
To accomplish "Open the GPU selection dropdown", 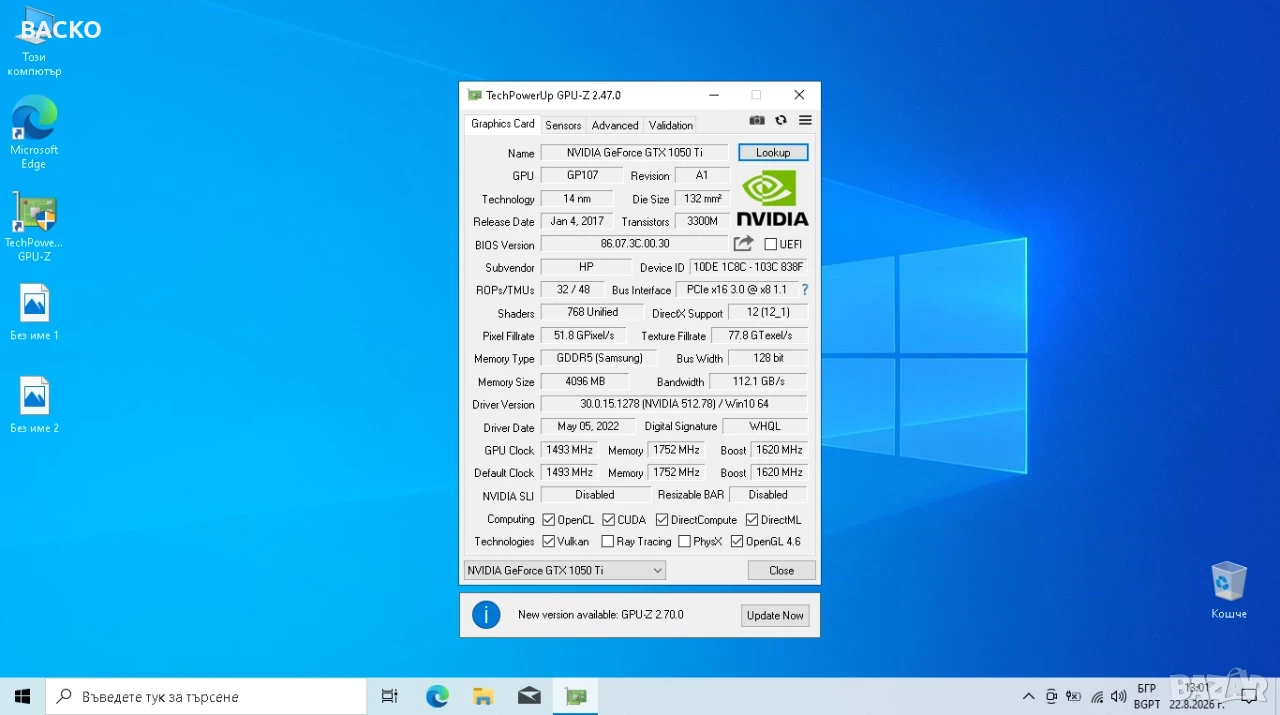I will (565, 570).
